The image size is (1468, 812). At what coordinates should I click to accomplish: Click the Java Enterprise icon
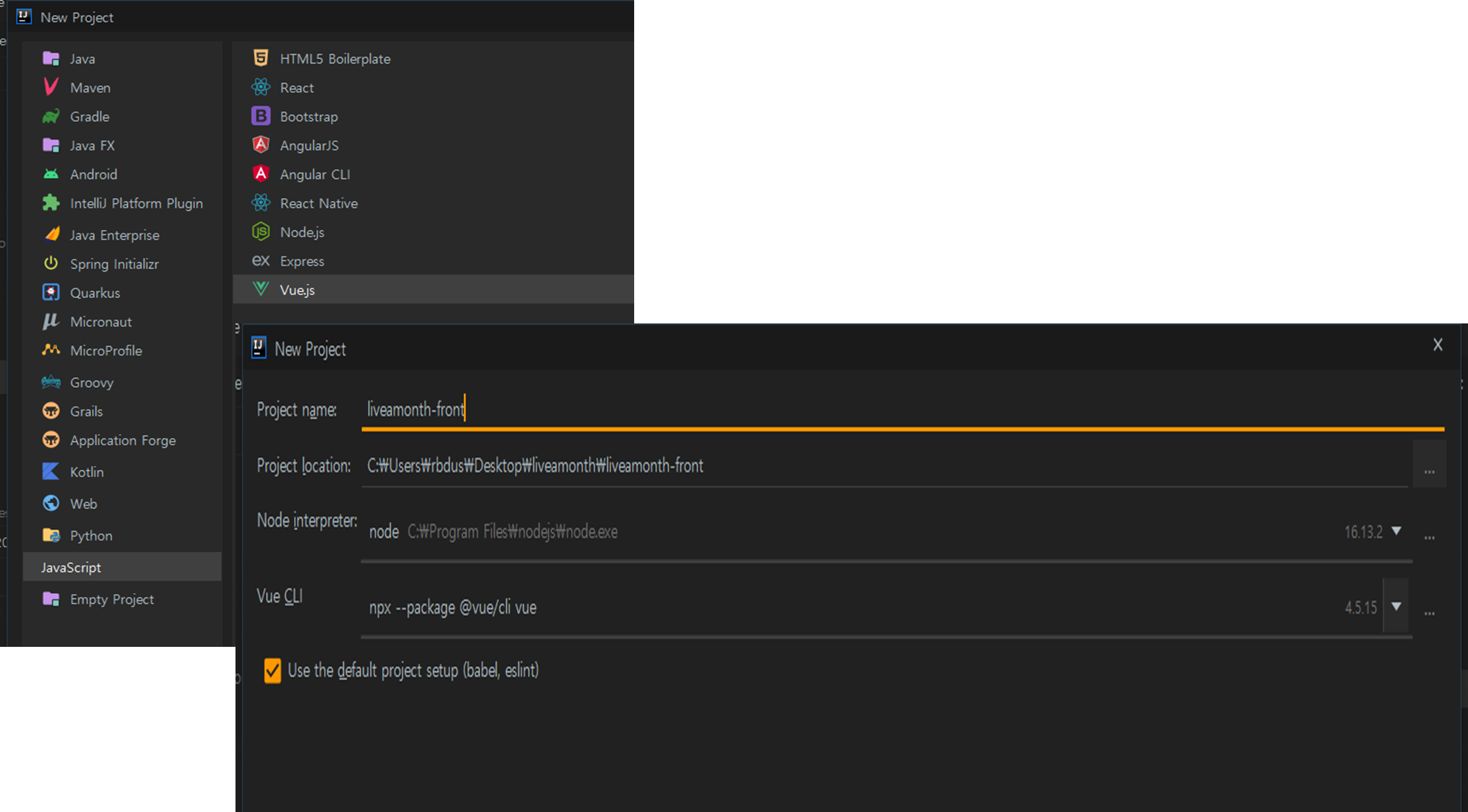[x=51, y=235]
